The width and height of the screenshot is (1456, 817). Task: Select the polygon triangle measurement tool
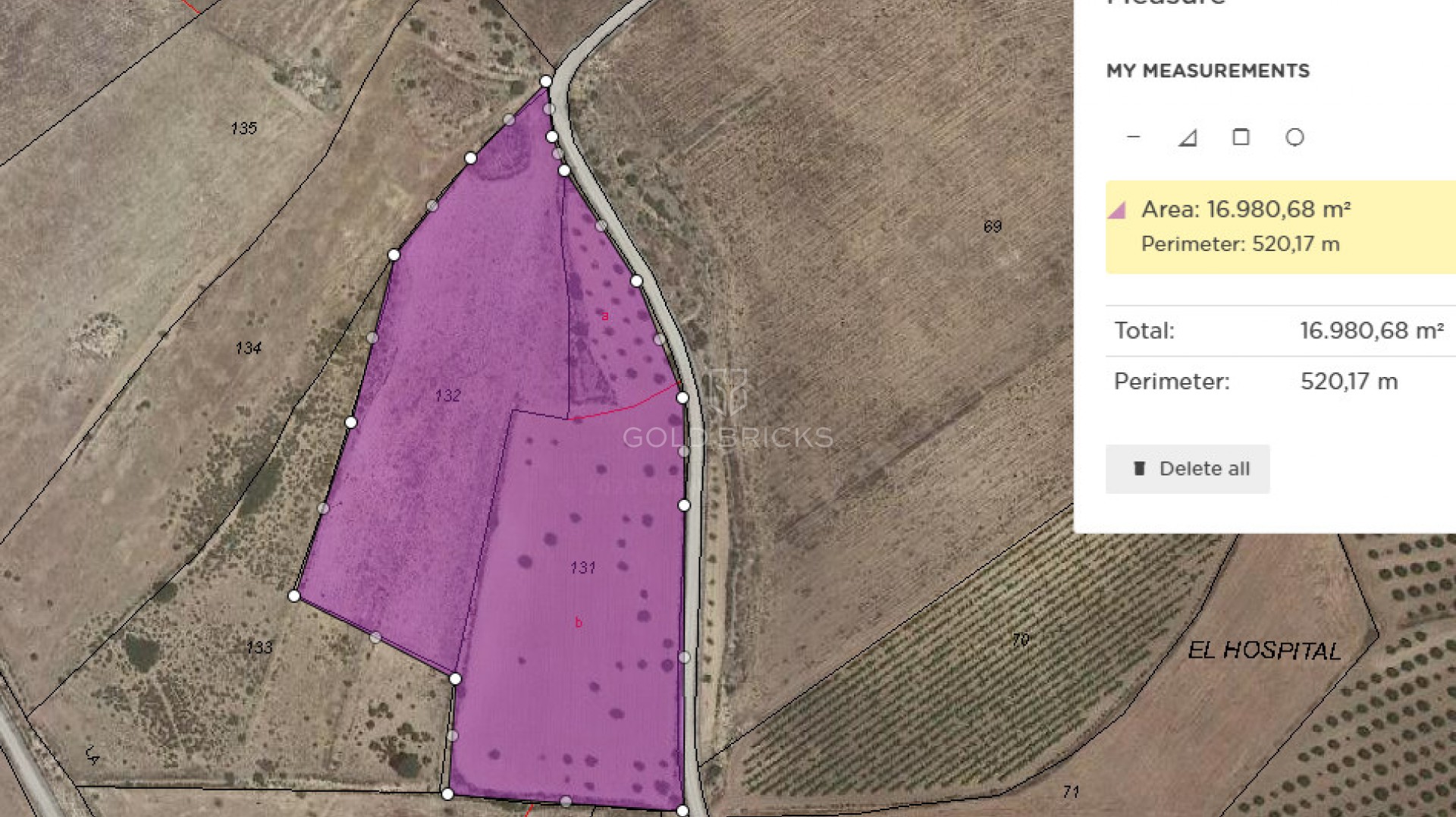pyautogui.click(x=1188, y=137)
